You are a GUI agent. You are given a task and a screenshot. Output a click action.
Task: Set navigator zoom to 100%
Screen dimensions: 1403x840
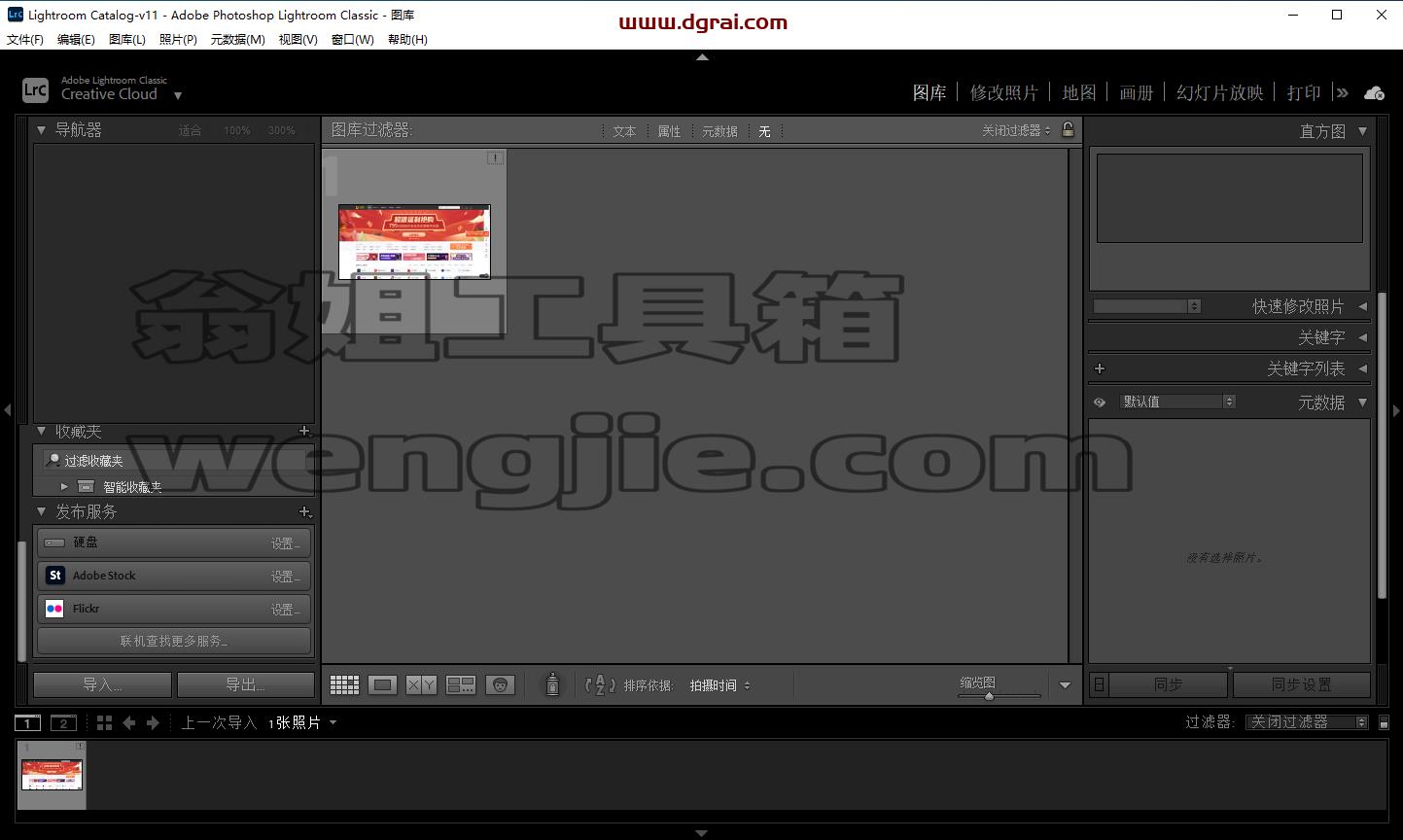tap(237, 130)
